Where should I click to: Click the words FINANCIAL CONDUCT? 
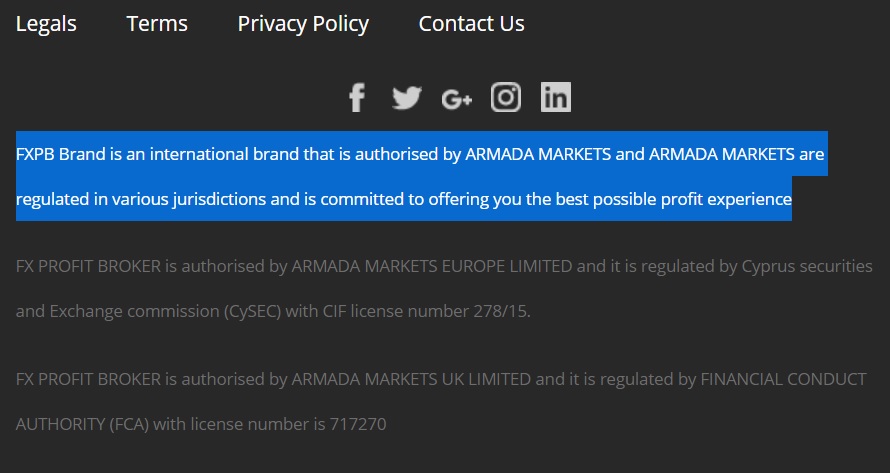click(783, 379)
